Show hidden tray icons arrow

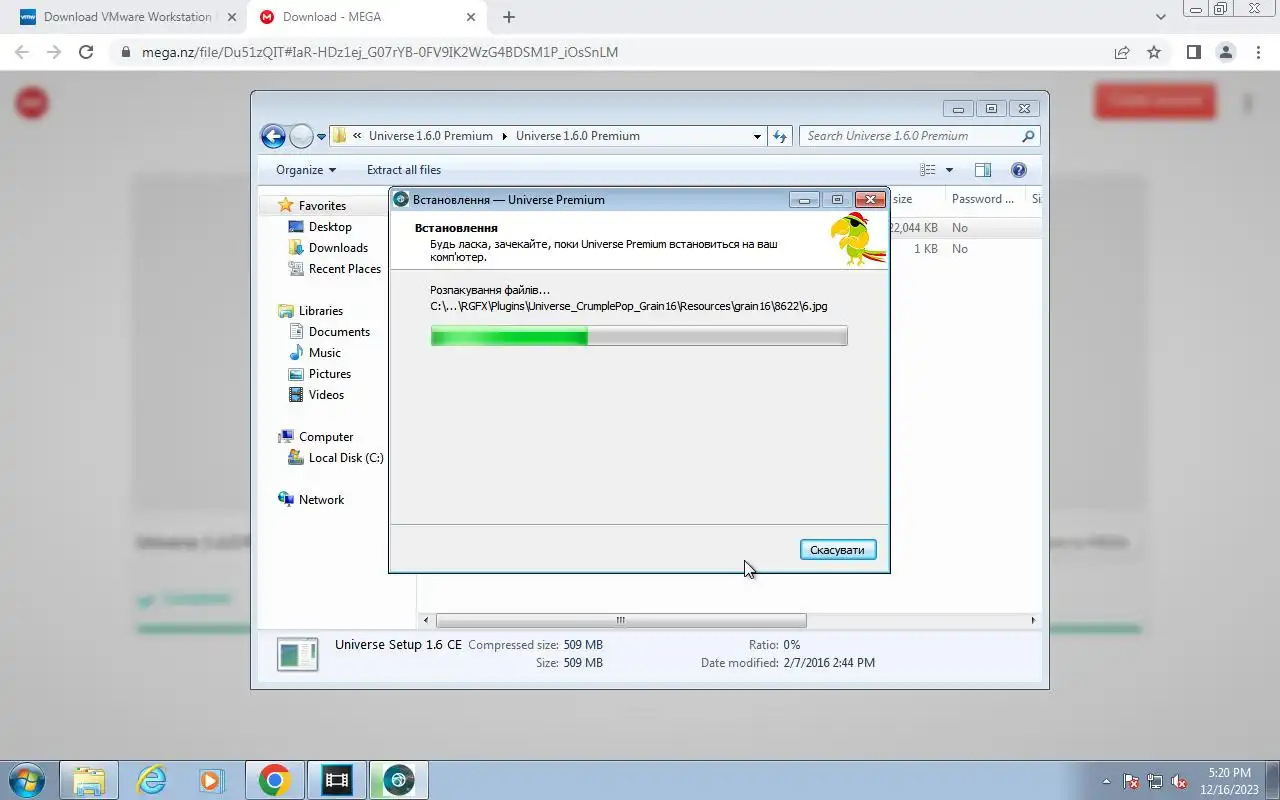click(1106, 781)
